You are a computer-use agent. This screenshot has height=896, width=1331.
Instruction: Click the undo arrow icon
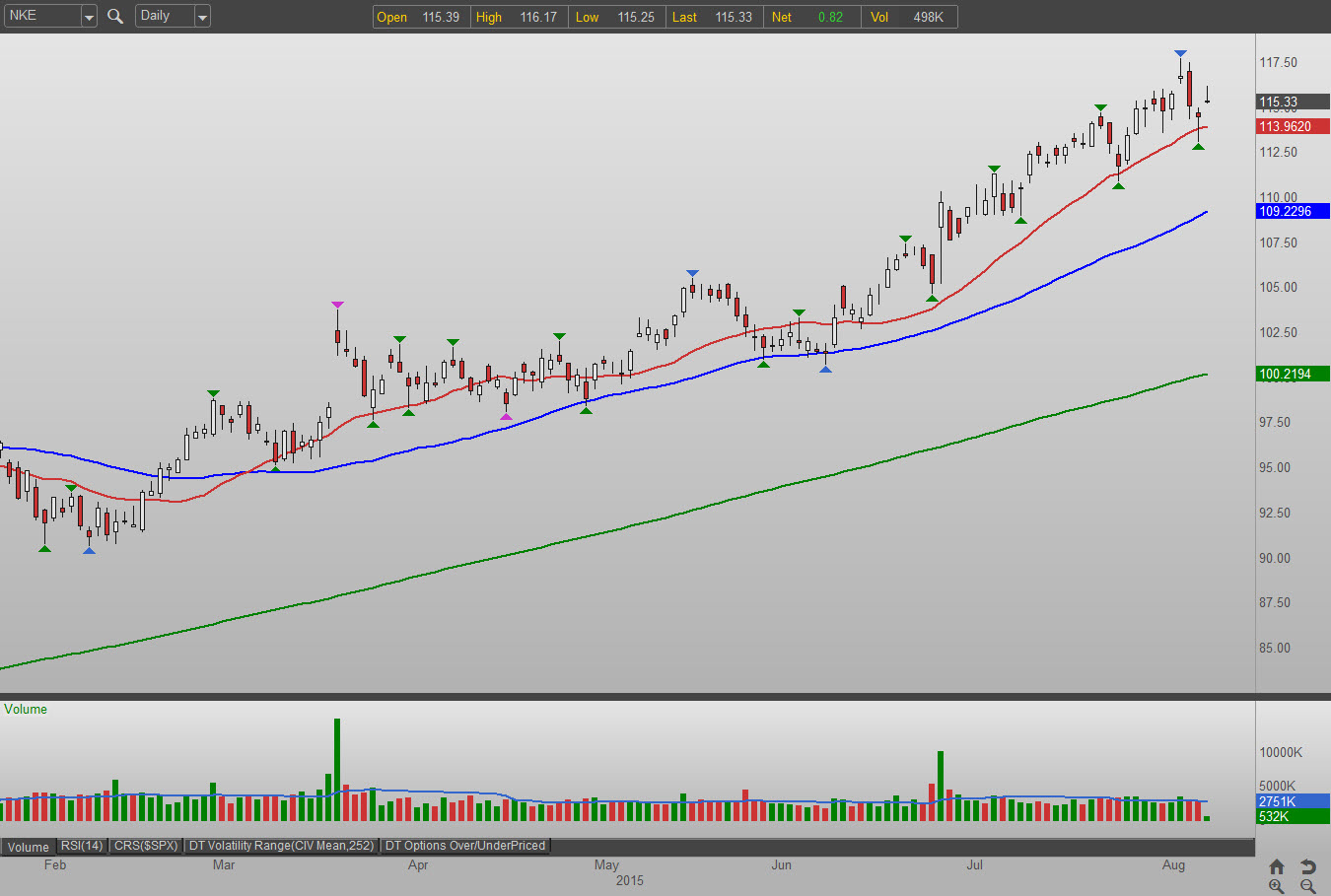tap(1308, 866)
